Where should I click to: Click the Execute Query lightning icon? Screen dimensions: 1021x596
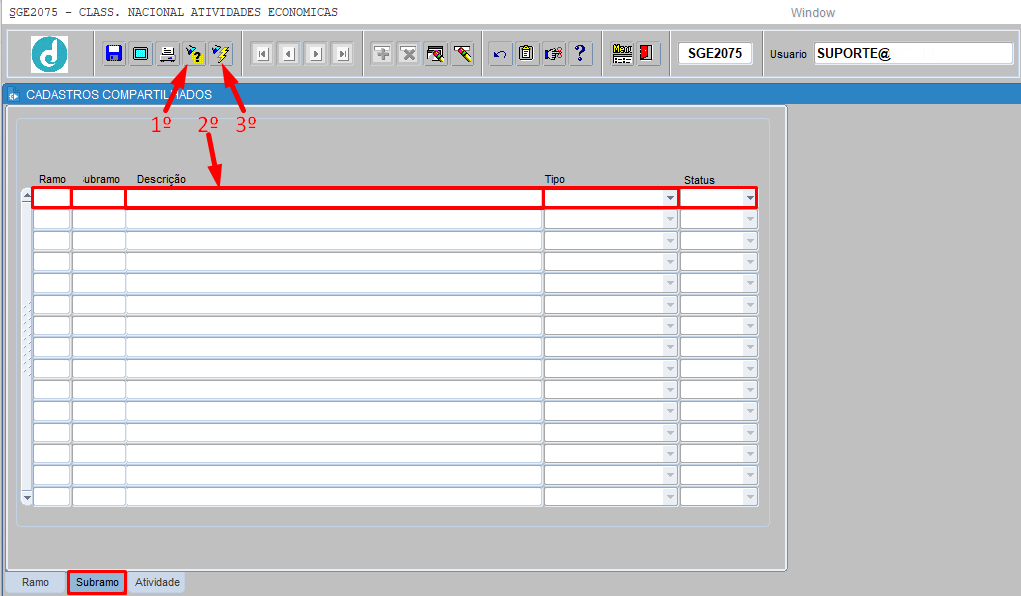coord(221,54)
